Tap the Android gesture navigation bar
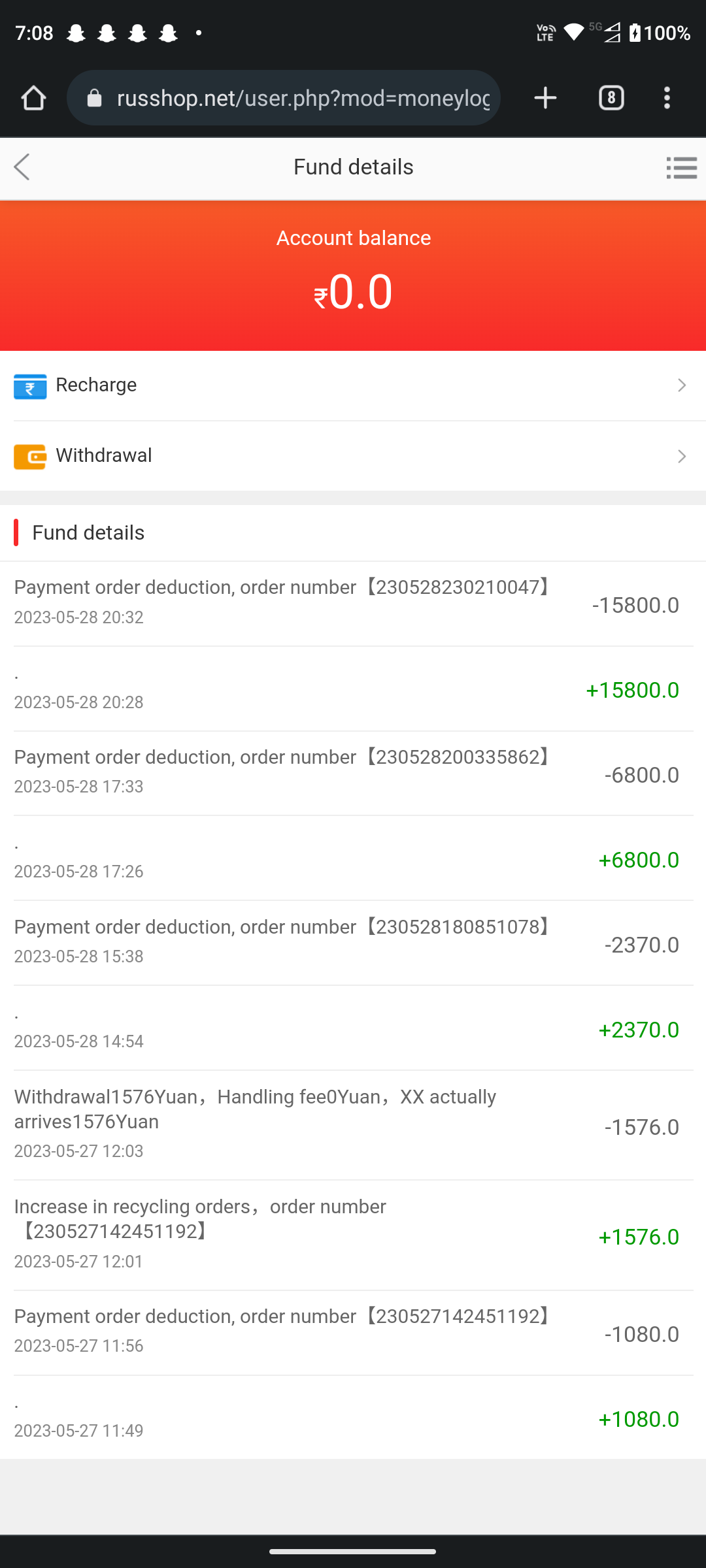Image resolution: width=706 pixels, height=1568 pixels. [x=353, y=1551]
